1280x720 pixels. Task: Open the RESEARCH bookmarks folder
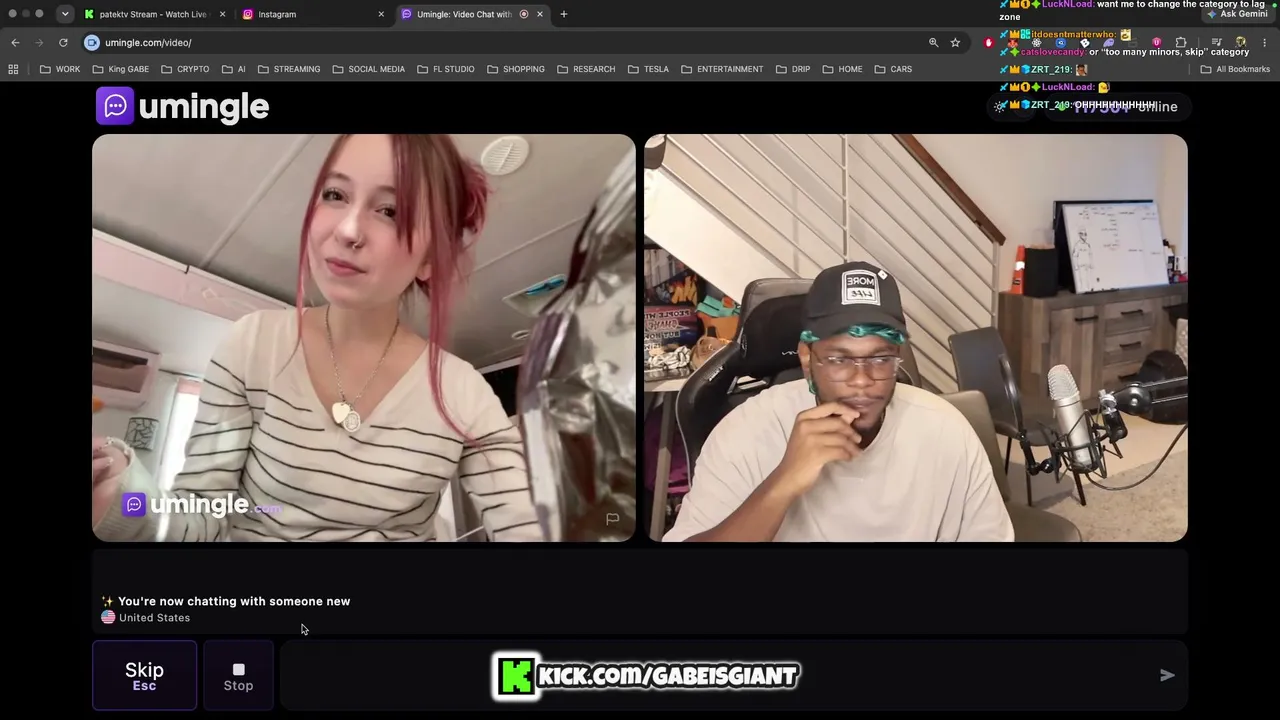[x=586, y=69]
